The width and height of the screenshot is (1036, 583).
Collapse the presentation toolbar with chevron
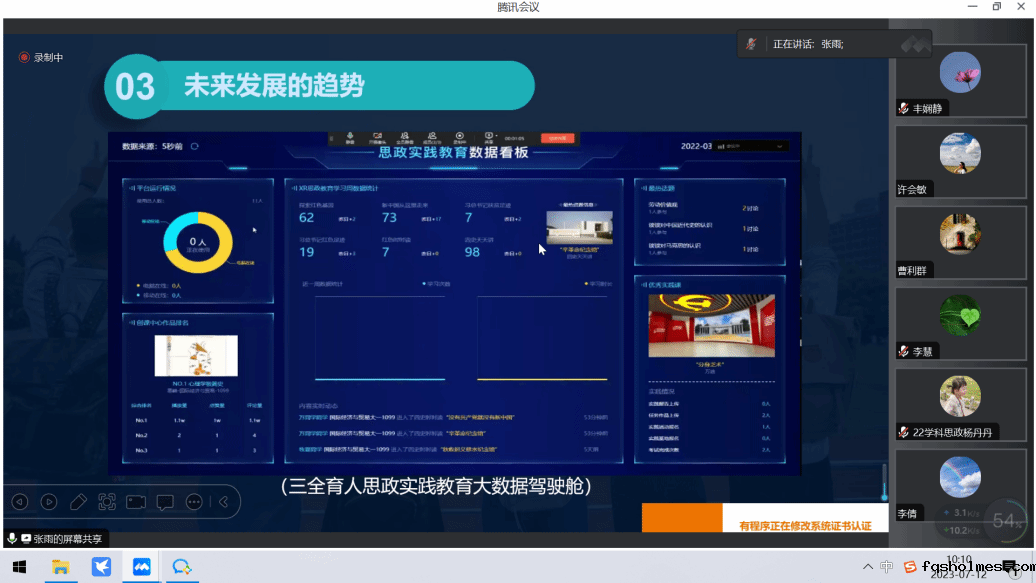coord(224,501)
